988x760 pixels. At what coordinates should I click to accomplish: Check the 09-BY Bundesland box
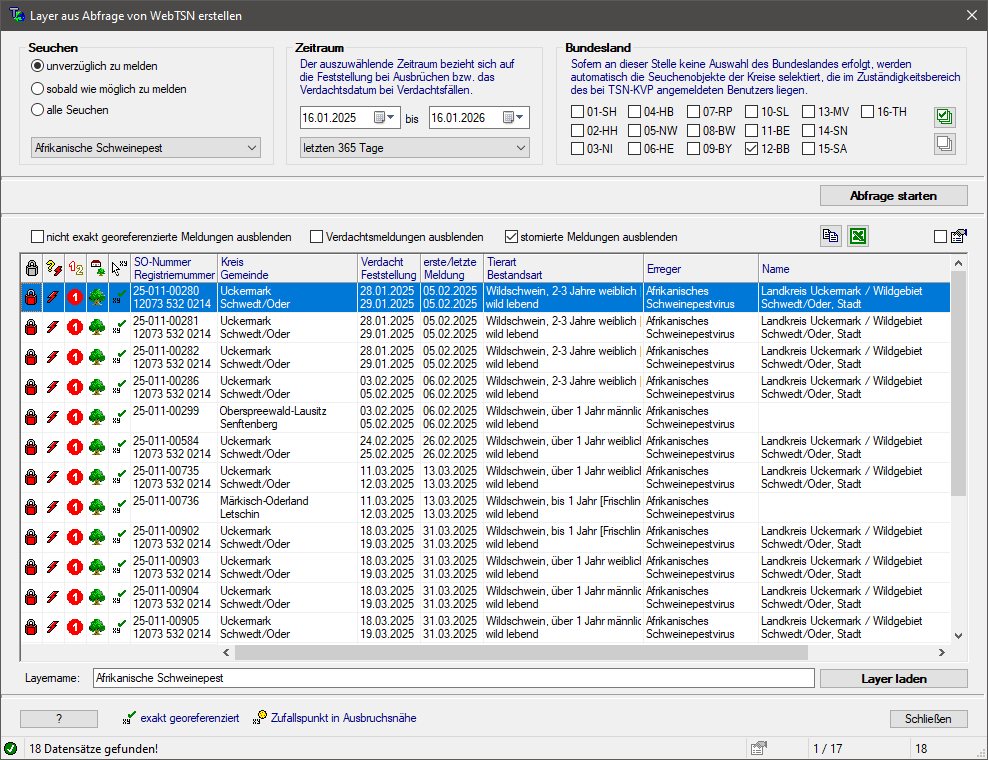(693, 149)
